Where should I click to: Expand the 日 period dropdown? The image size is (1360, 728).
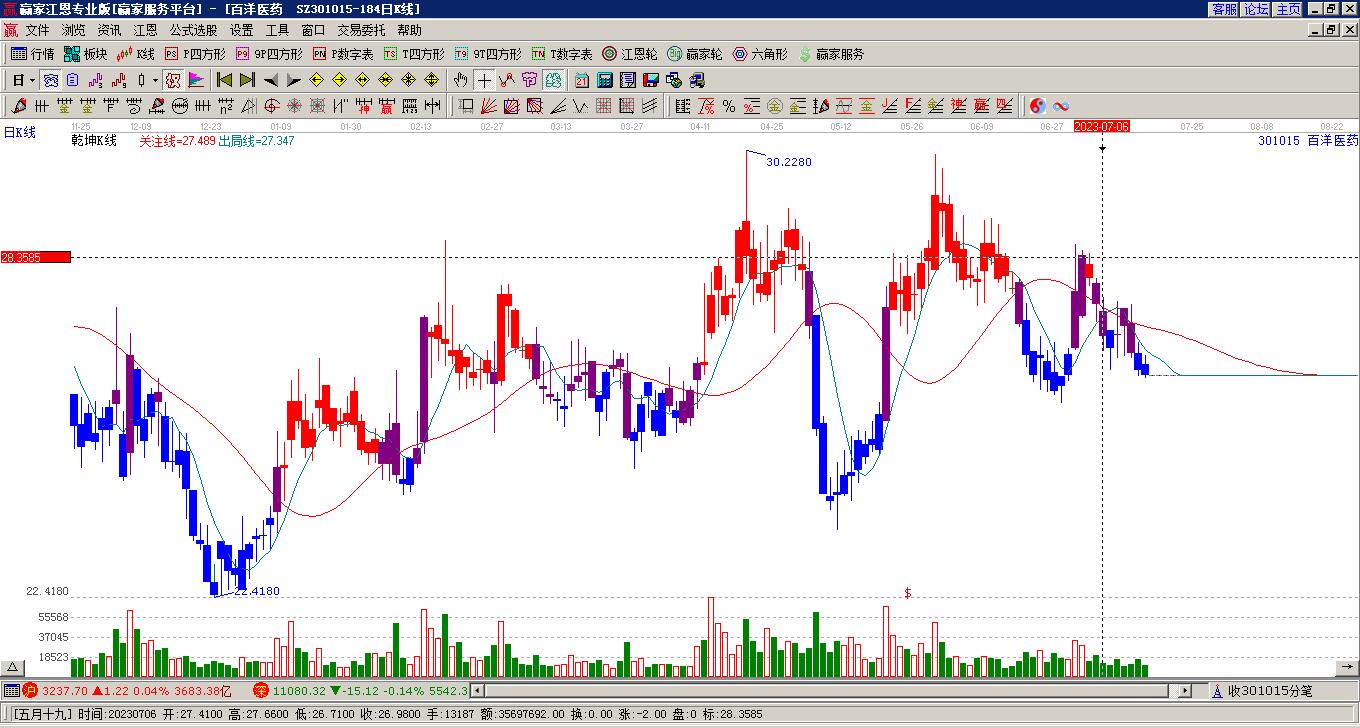32,80
